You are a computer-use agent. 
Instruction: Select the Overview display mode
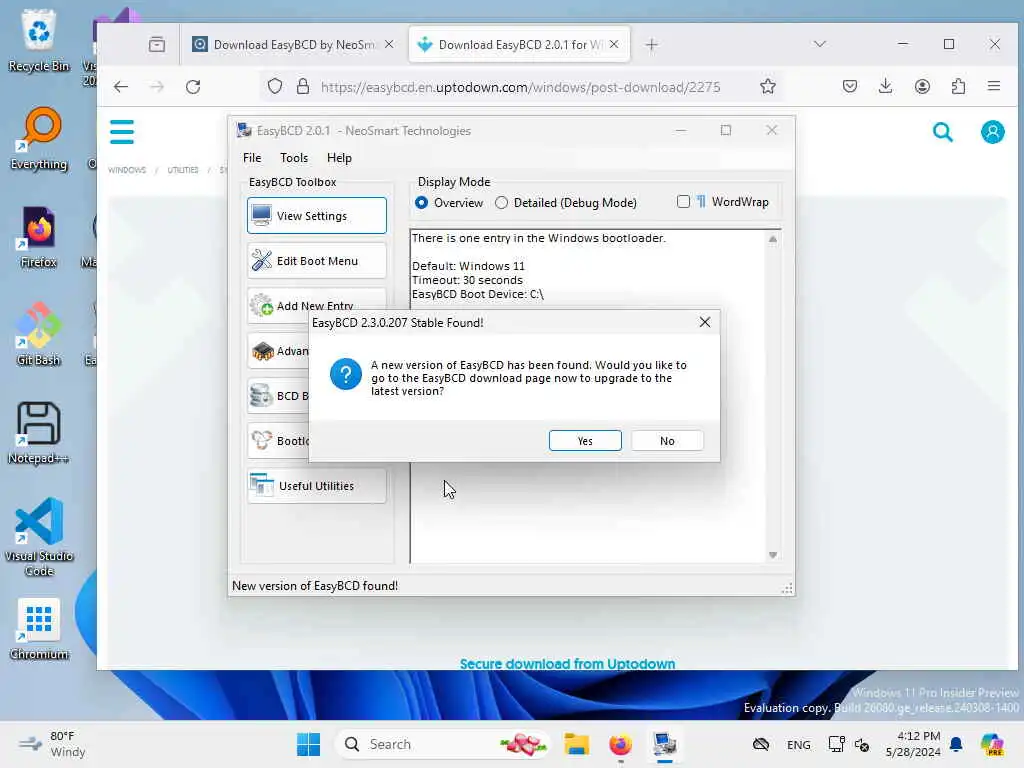[449, 202]
